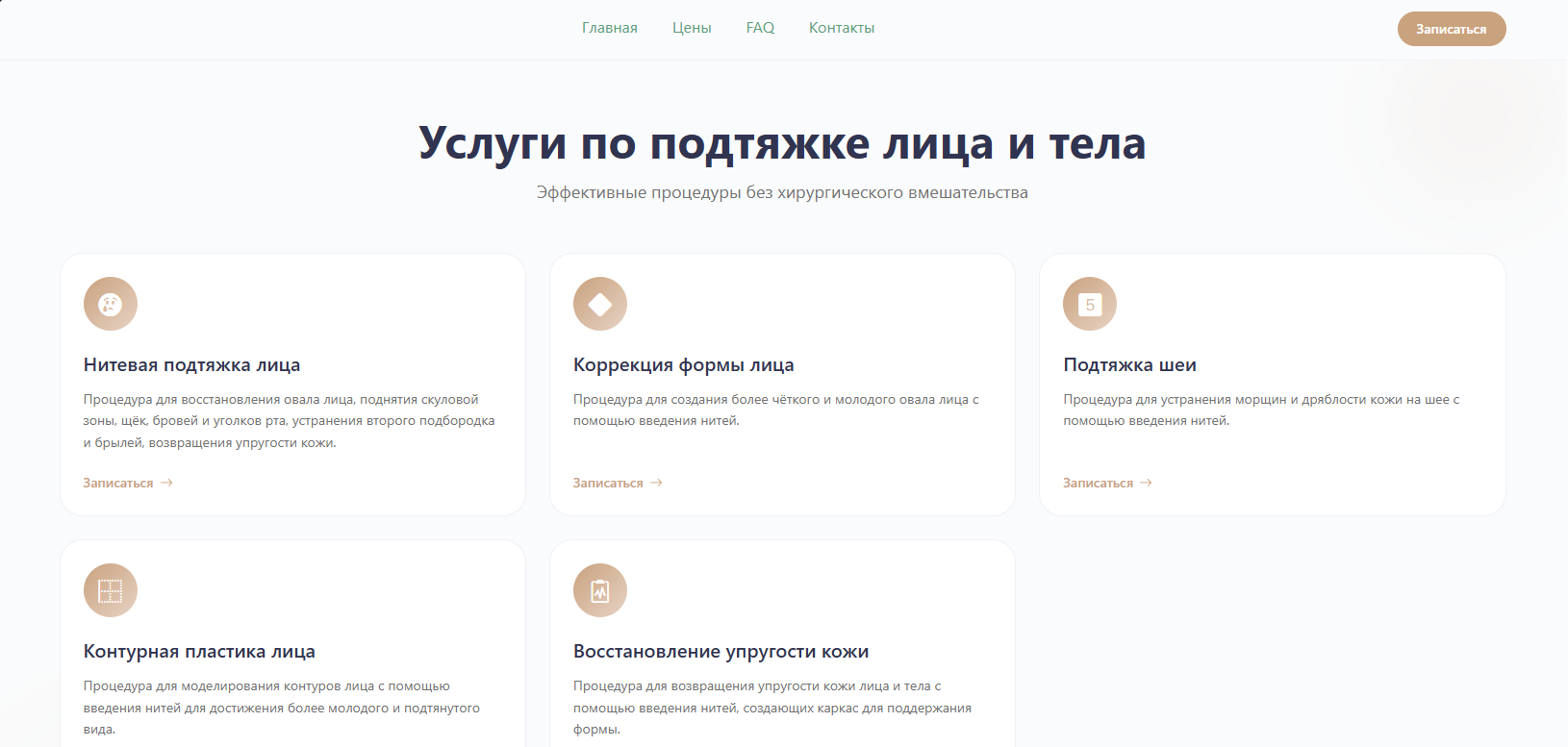Click the subtitle about Эффективные процедуры

[x=782, y=193]
